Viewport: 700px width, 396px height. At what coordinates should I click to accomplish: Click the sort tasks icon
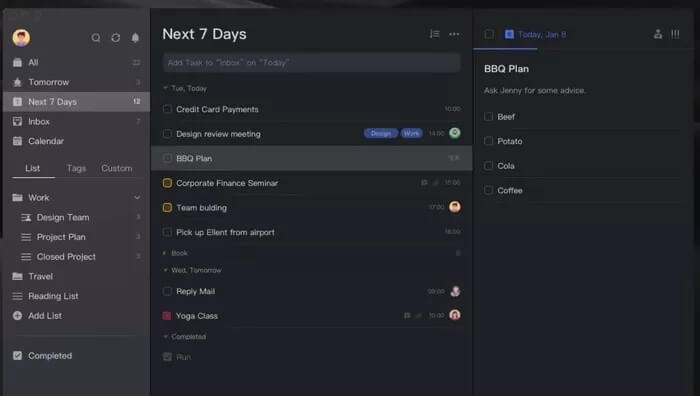click(x=434, y=34)
